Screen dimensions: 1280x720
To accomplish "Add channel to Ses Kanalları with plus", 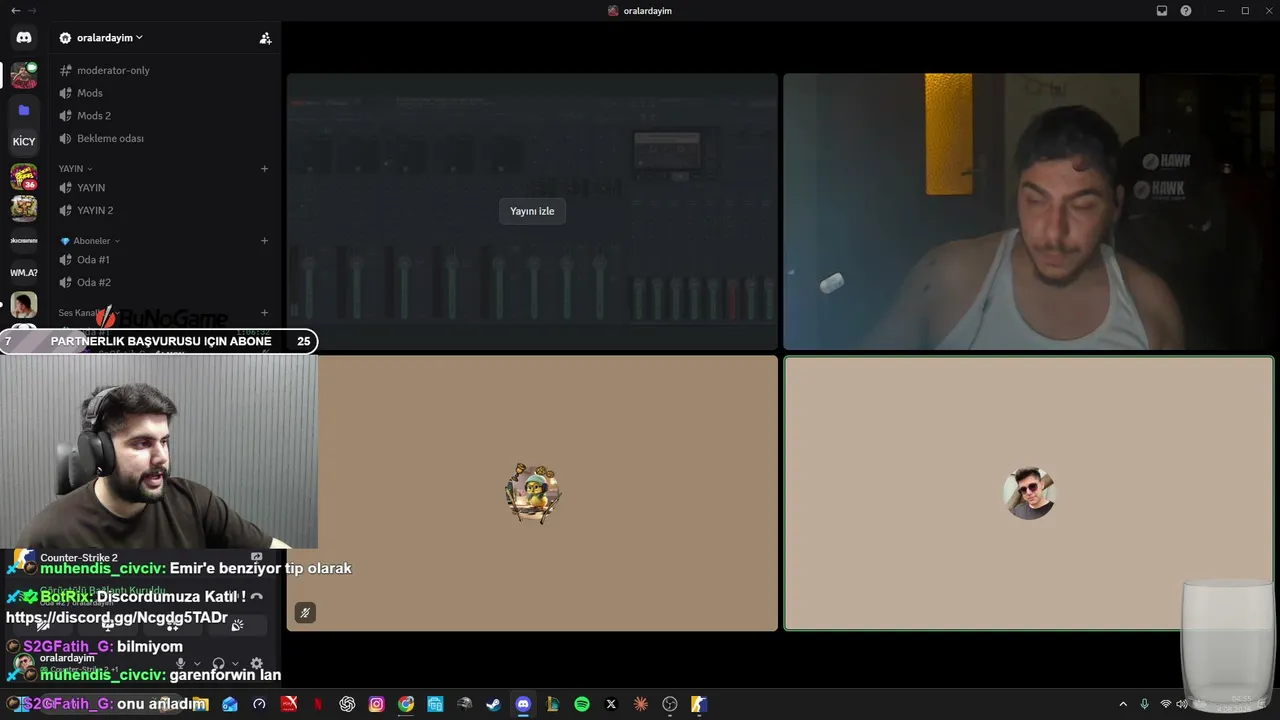I will pyautogui.click(x=264, y=313).
